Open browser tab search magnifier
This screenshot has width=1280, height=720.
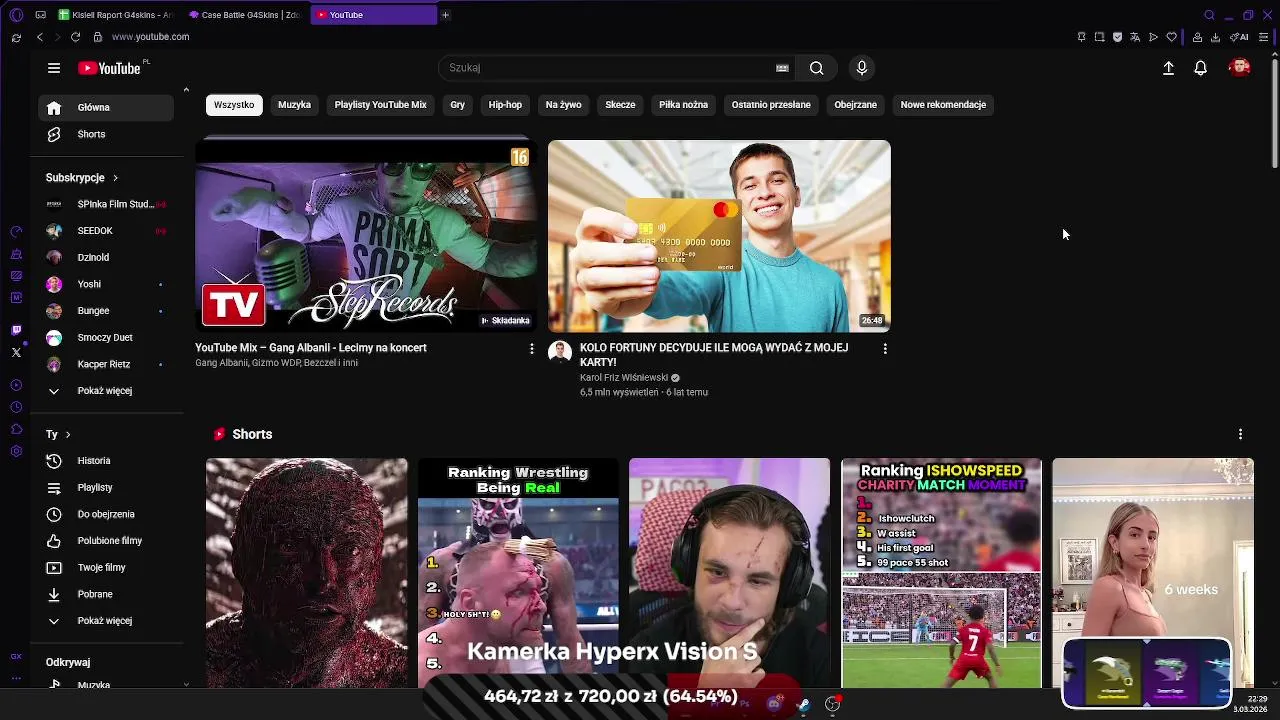[x=1209, y=15]
